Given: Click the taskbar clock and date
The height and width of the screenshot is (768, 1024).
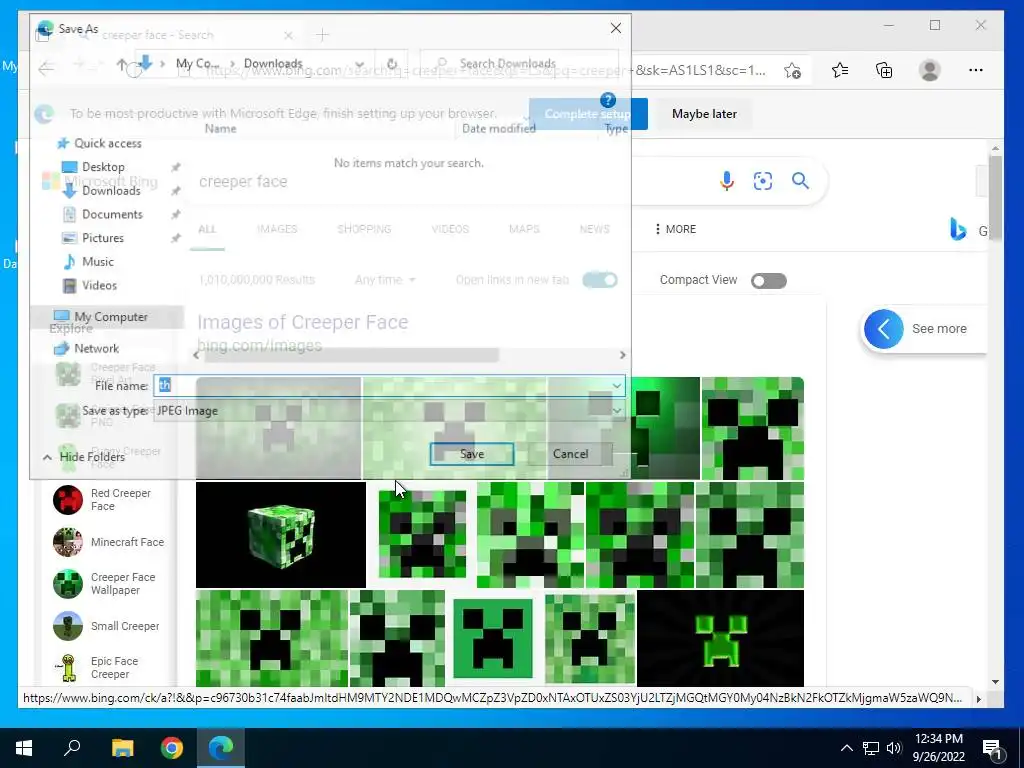Looking at the screenshot, I should click(x=938, y=748).
